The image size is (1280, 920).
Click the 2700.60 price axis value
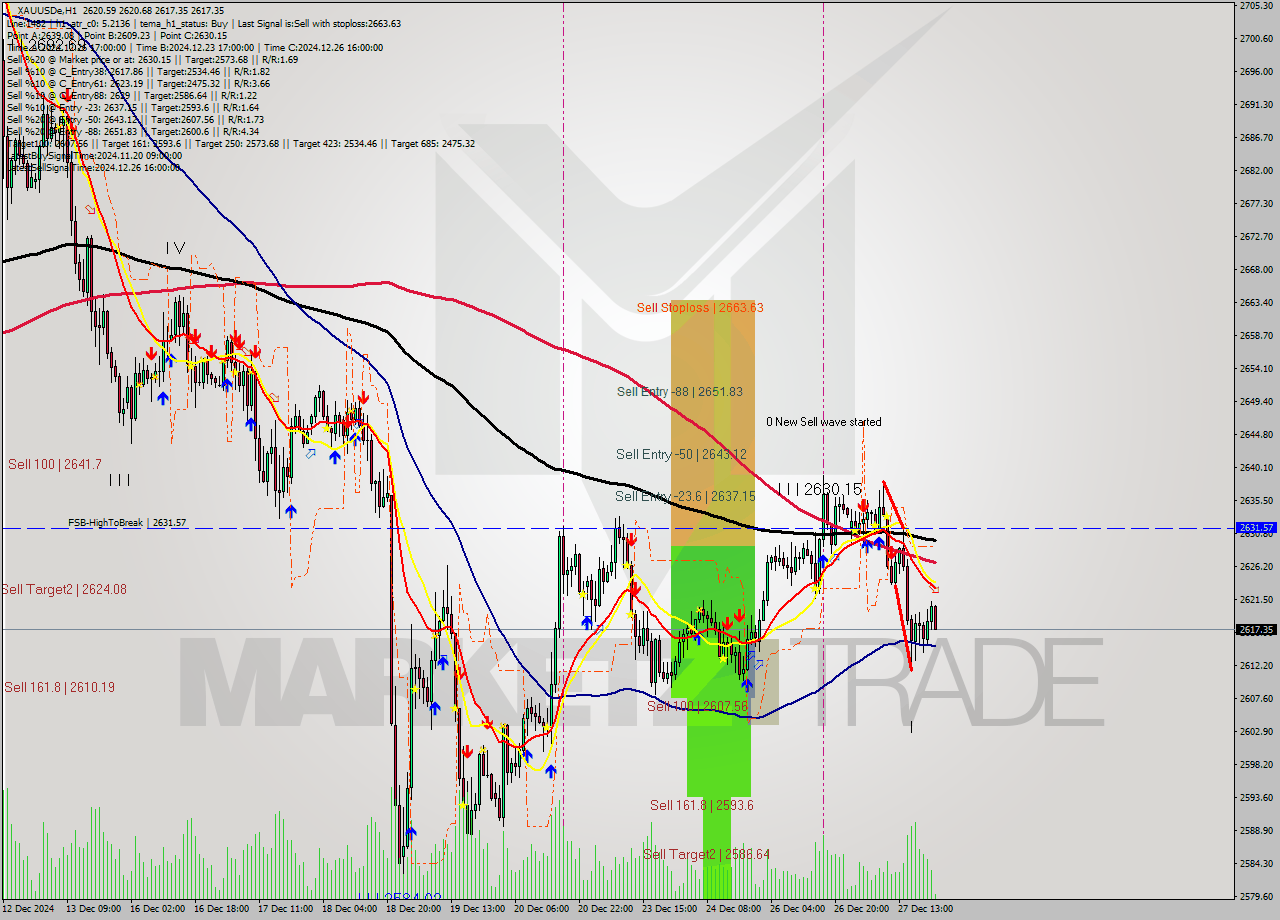1256,39
